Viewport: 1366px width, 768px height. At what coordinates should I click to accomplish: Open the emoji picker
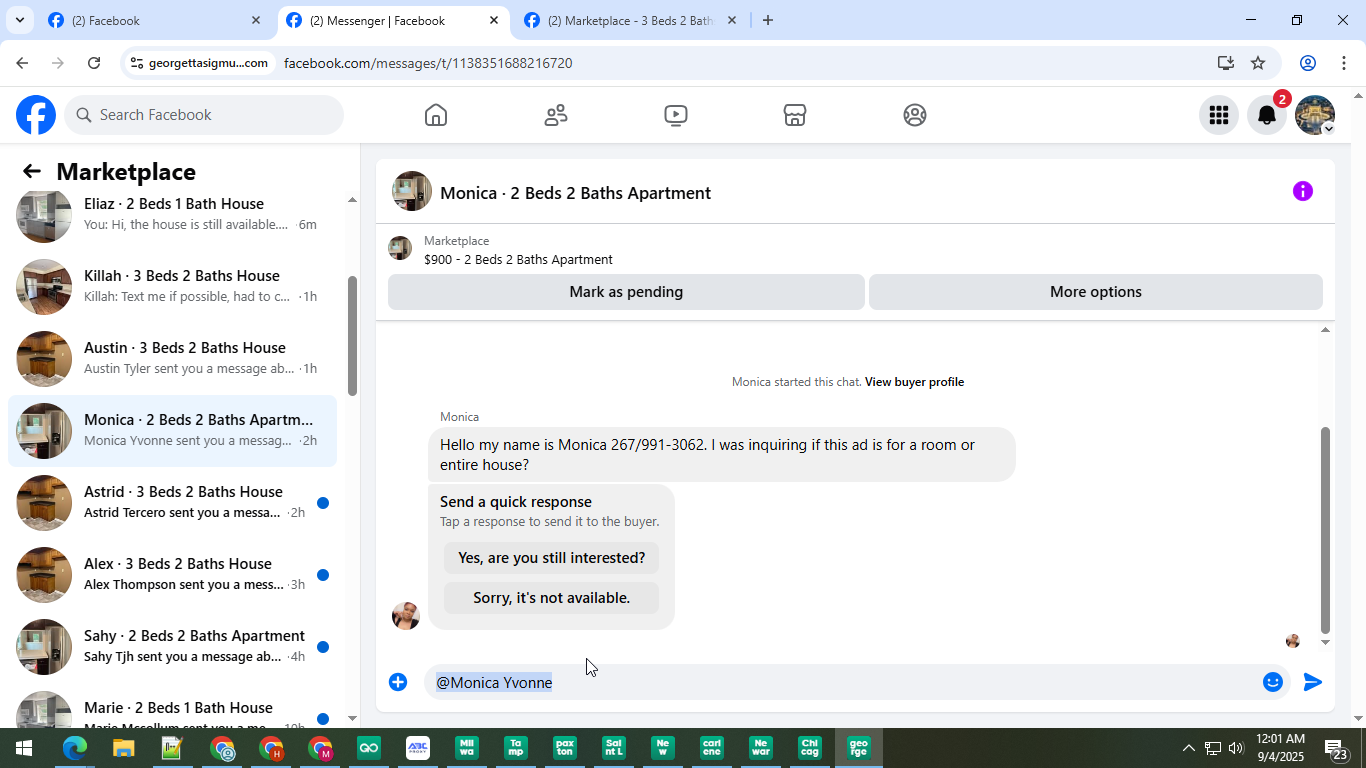pos(1273,682)
